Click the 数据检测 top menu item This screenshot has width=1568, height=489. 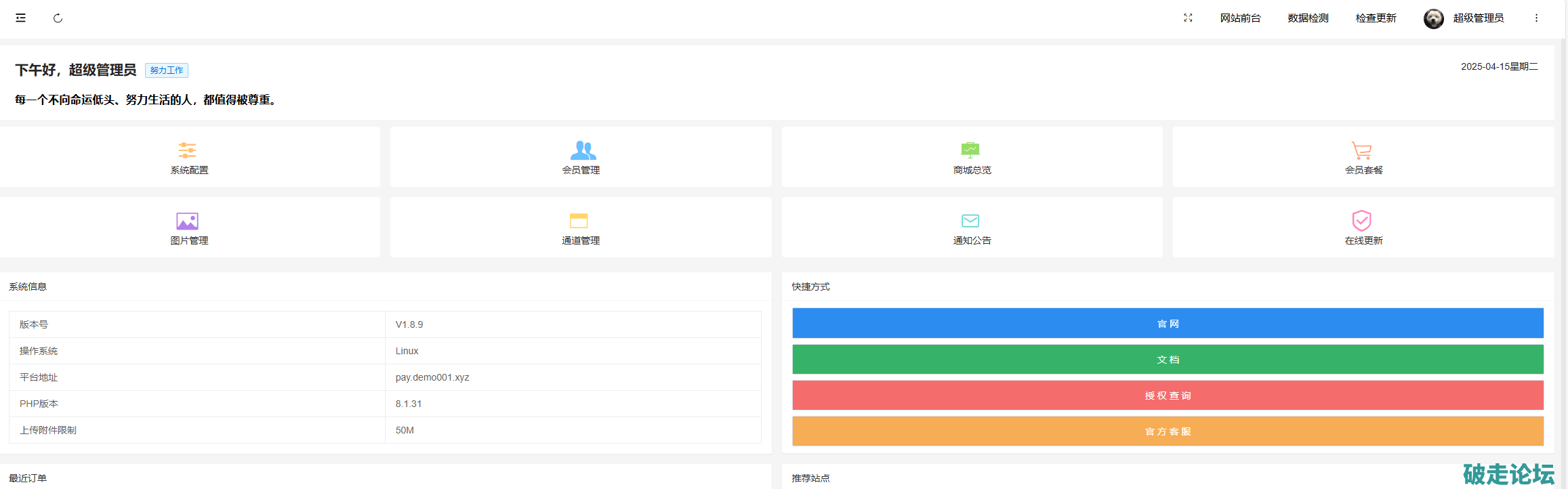(x=1308, y=18)
